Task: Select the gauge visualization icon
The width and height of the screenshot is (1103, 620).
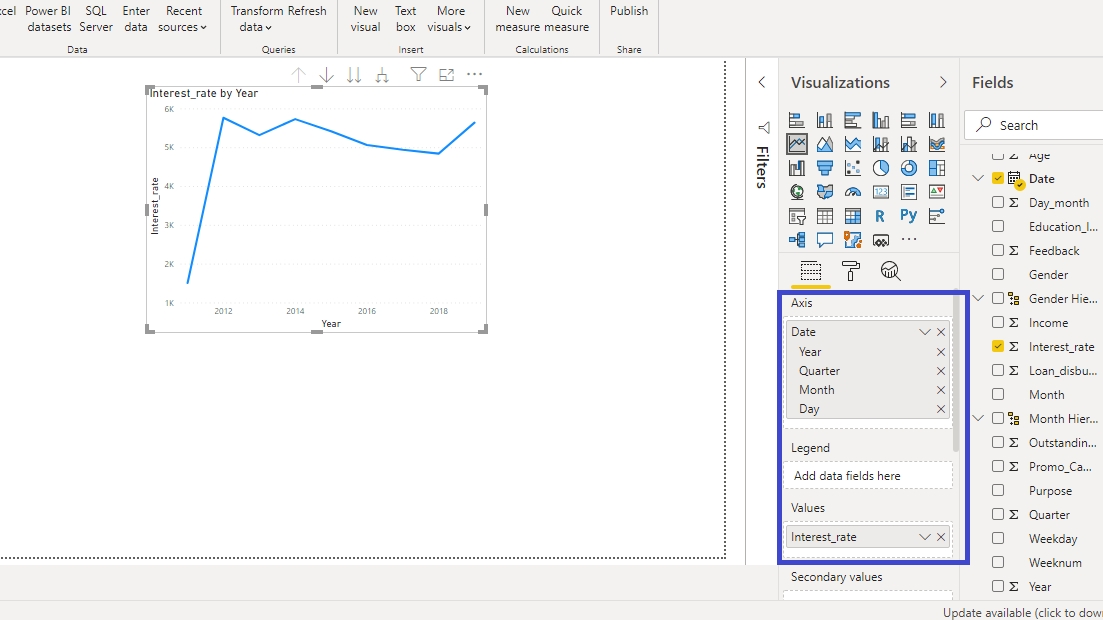Action: pos(852,192)
